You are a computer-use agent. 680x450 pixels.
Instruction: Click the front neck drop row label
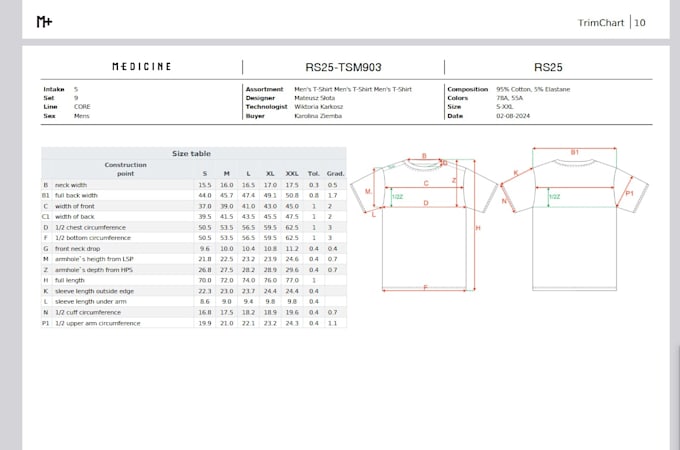click(77, 249)
